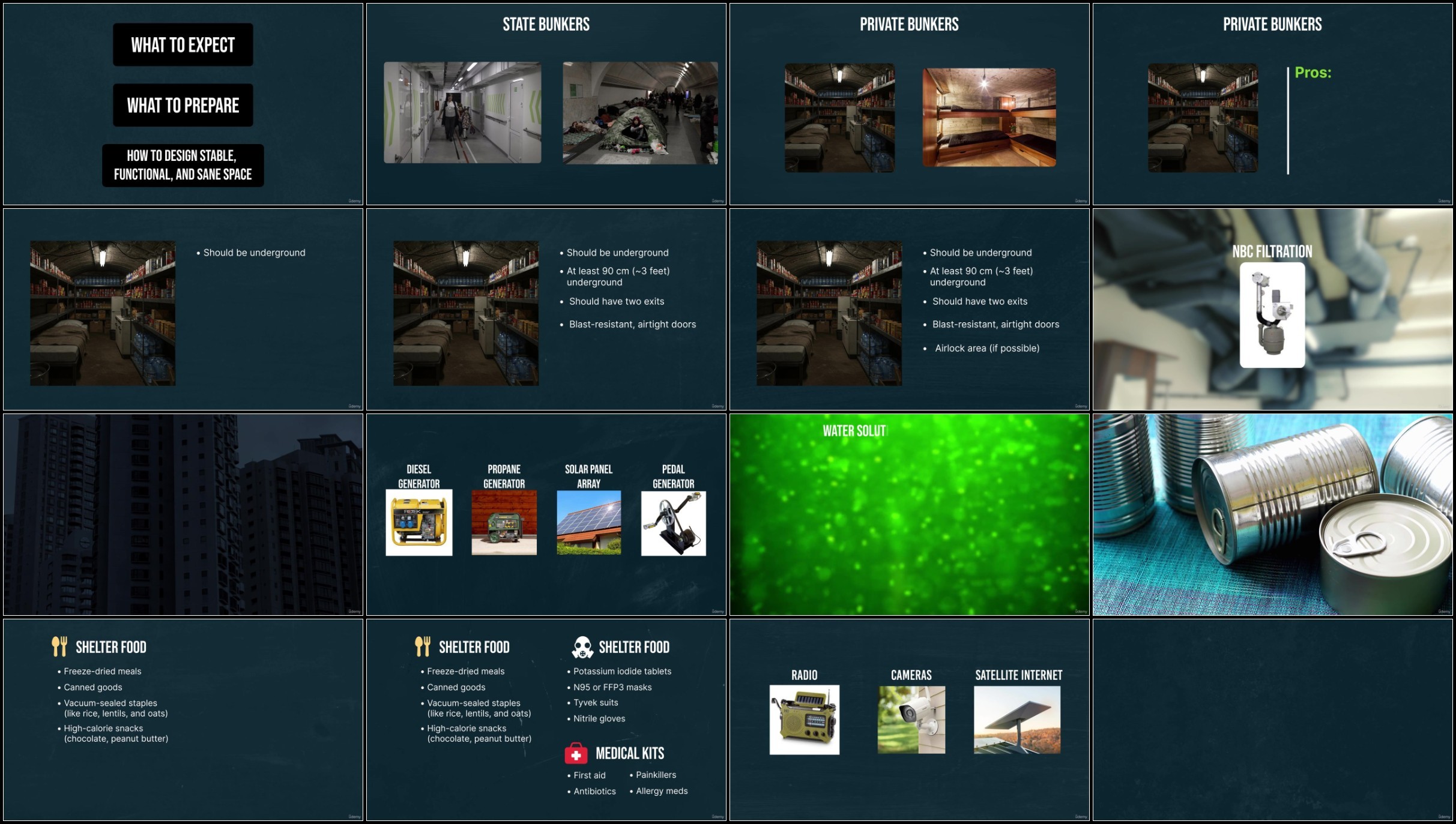Image resolution: width=1456 pixels, height=824 pixels.
Task: Open the bunker corridor photo under State Bunkers
Action: click(462, 112)
